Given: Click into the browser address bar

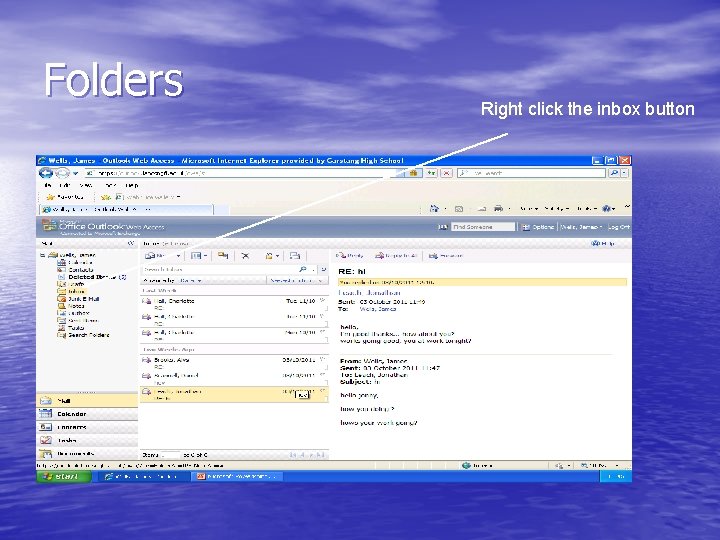Looking at the screenshot, I should coord(241,173).
